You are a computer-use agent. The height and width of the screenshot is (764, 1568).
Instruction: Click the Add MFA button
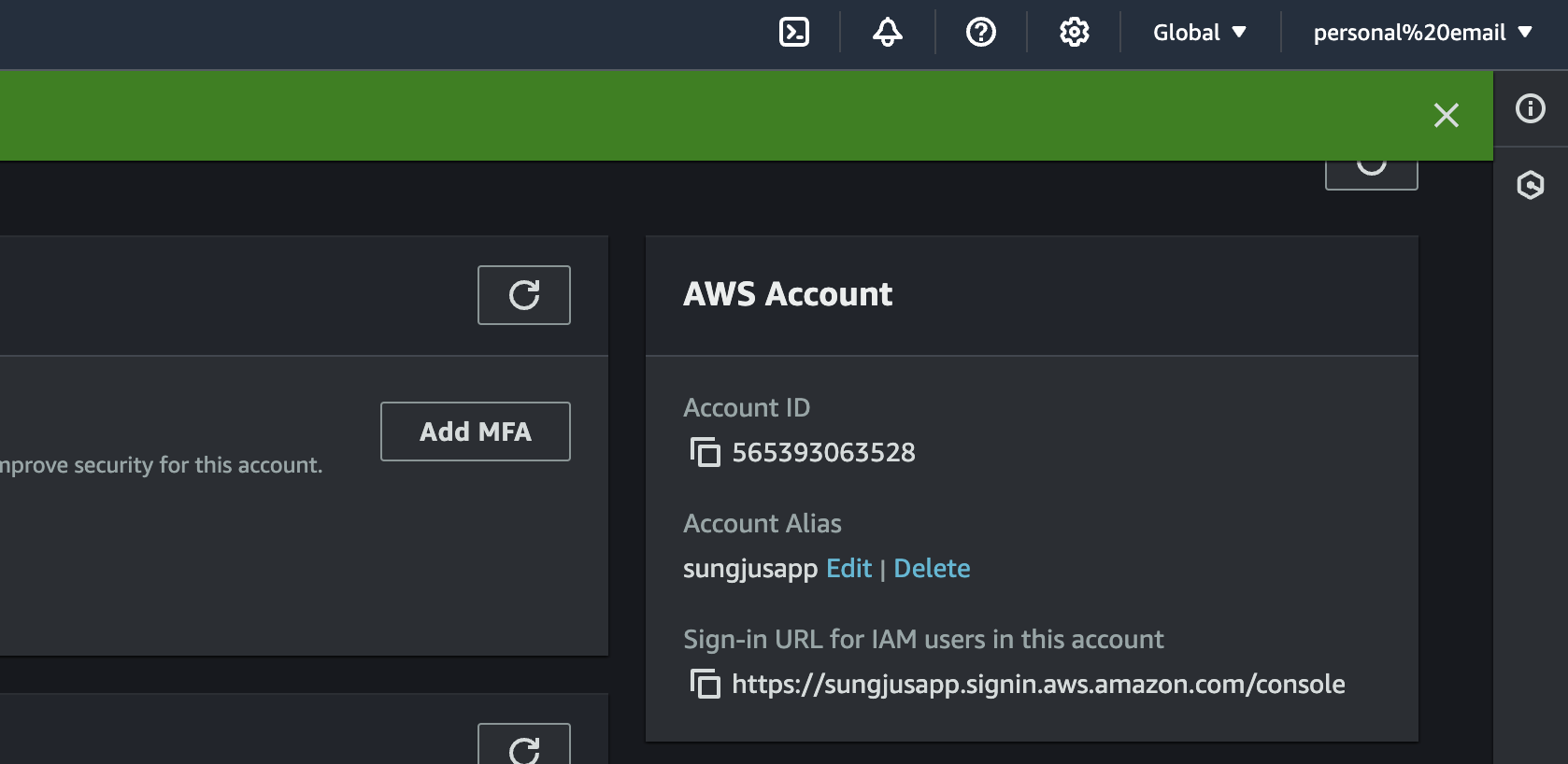click(x=476, y=432)
